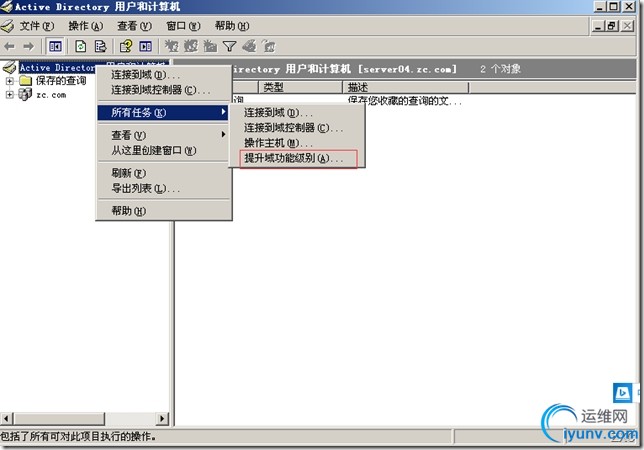Click the '2 个对象' text in header

click(500, 69)
